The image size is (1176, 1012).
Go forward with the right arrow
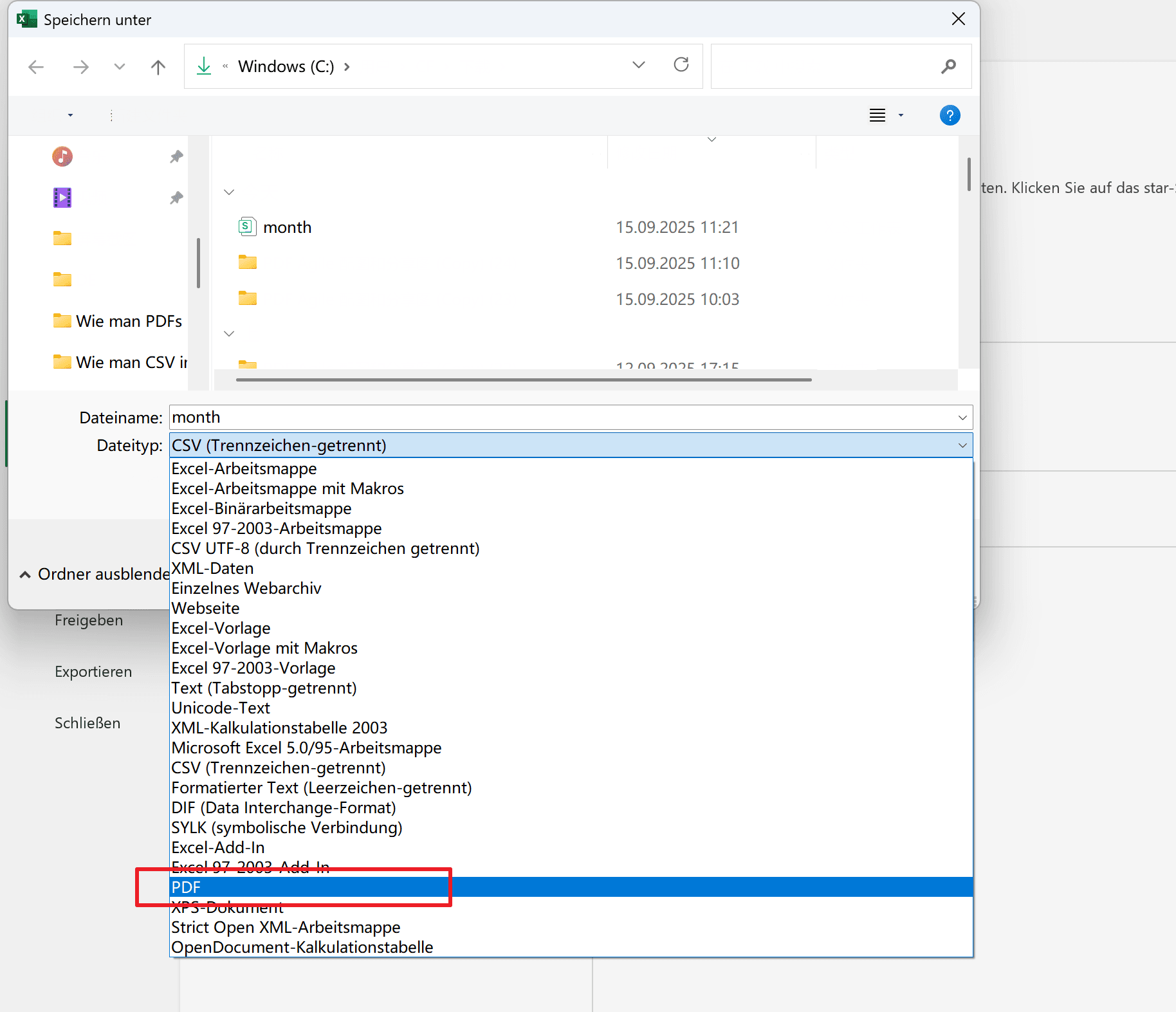80,67
